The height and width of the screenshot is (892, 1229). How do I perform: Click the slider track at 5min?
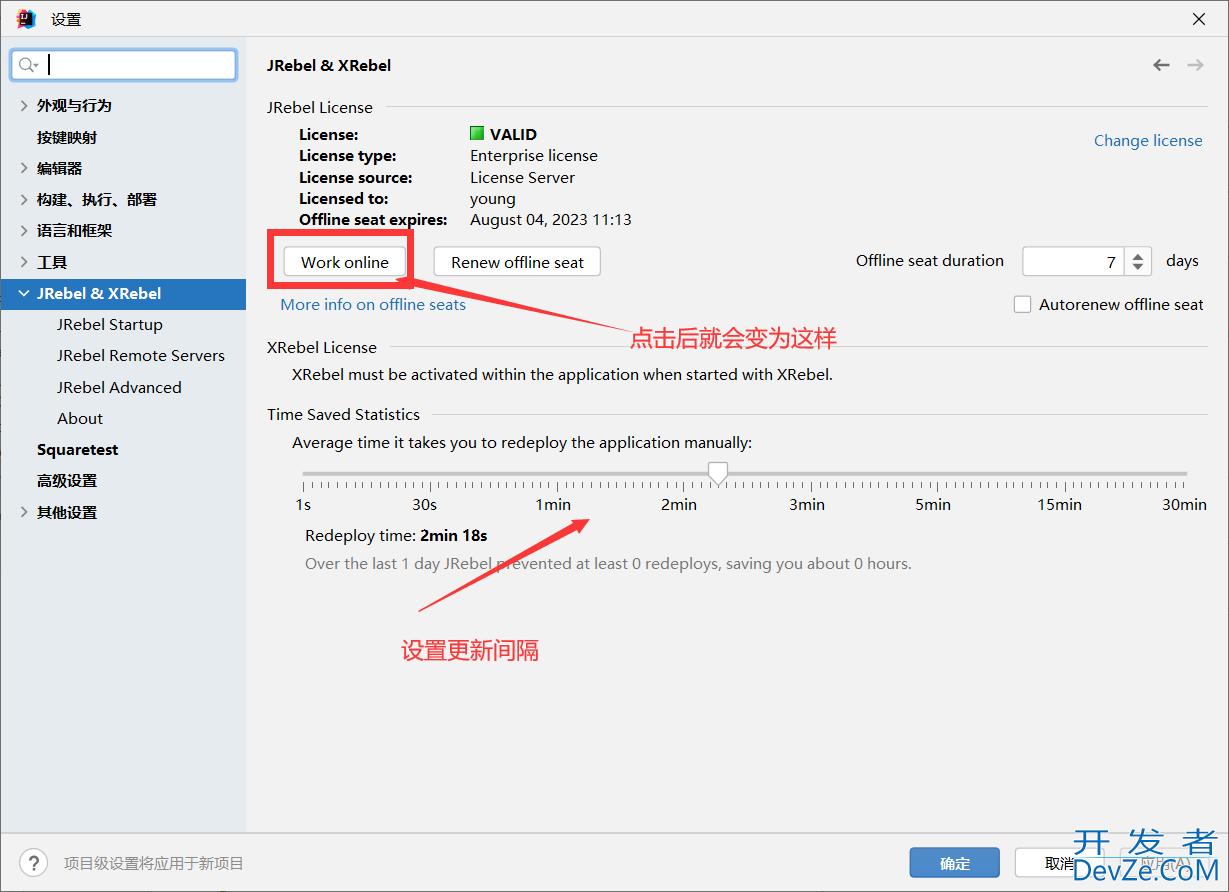[933, 474]
